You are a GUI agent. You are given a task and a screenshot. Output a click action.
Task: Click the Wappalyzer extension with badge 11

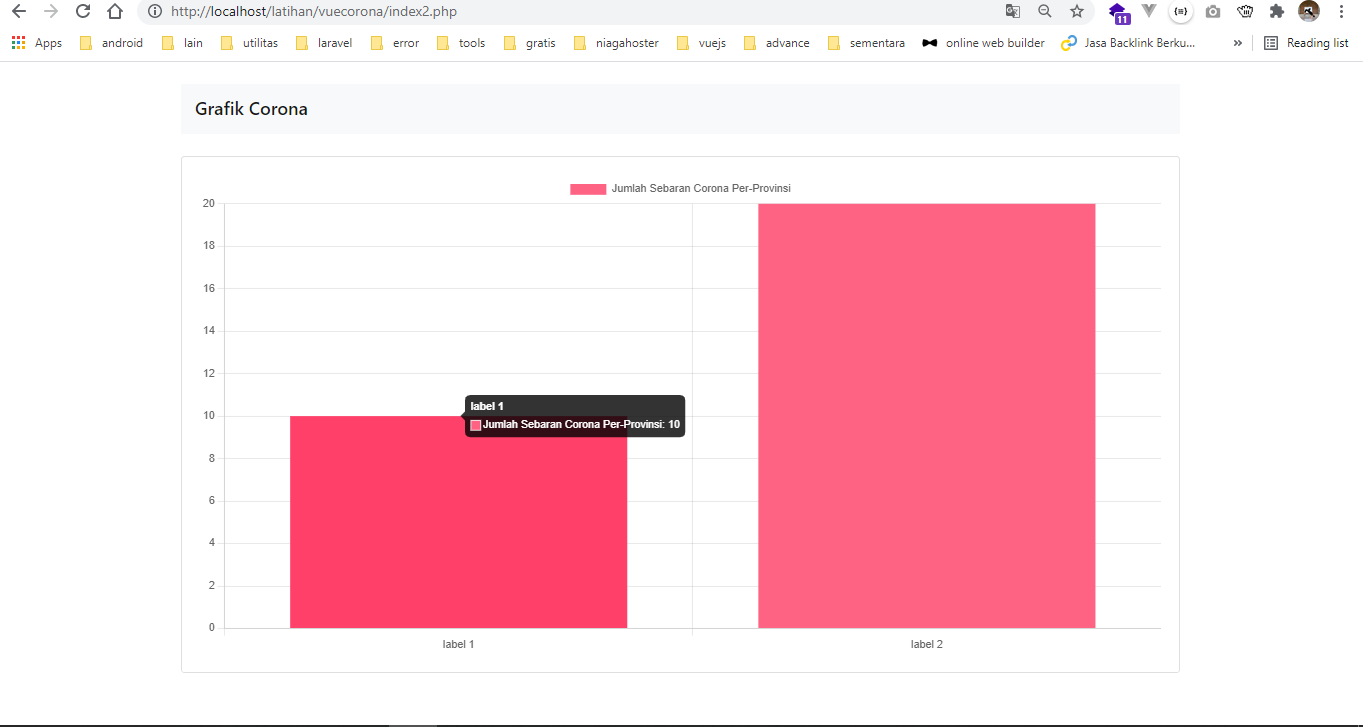[1119, 12]
